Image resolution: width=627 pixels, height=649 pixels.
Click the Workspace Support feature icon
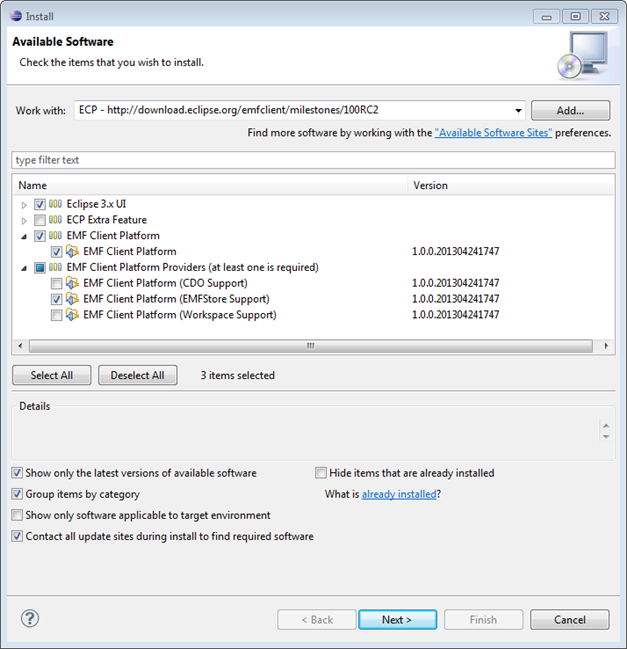tap(72, 315)
